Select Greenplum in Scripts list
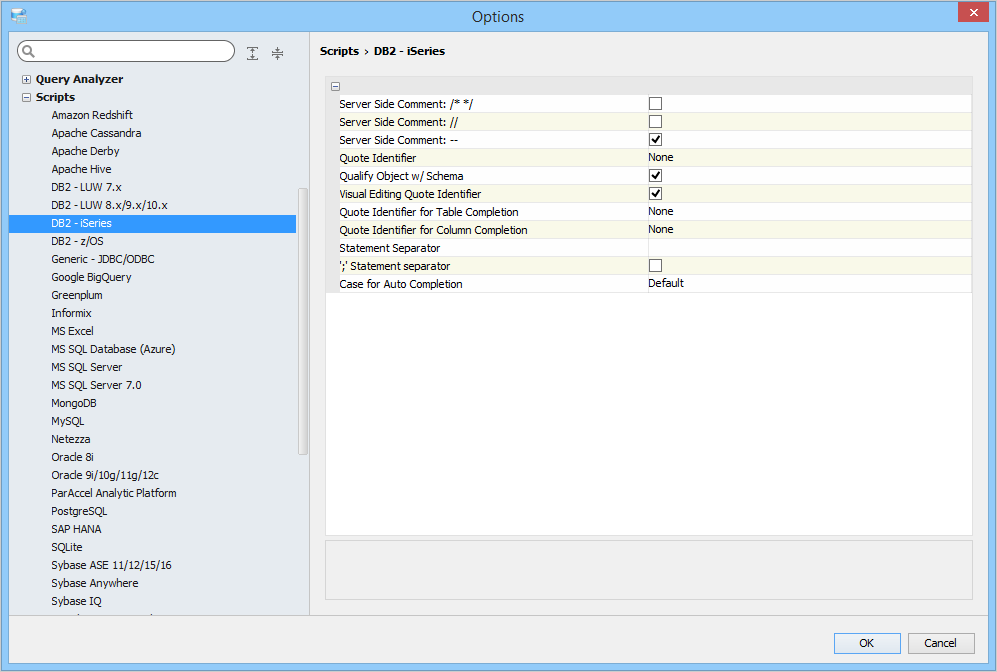The image size is (997, 672). 77,295
